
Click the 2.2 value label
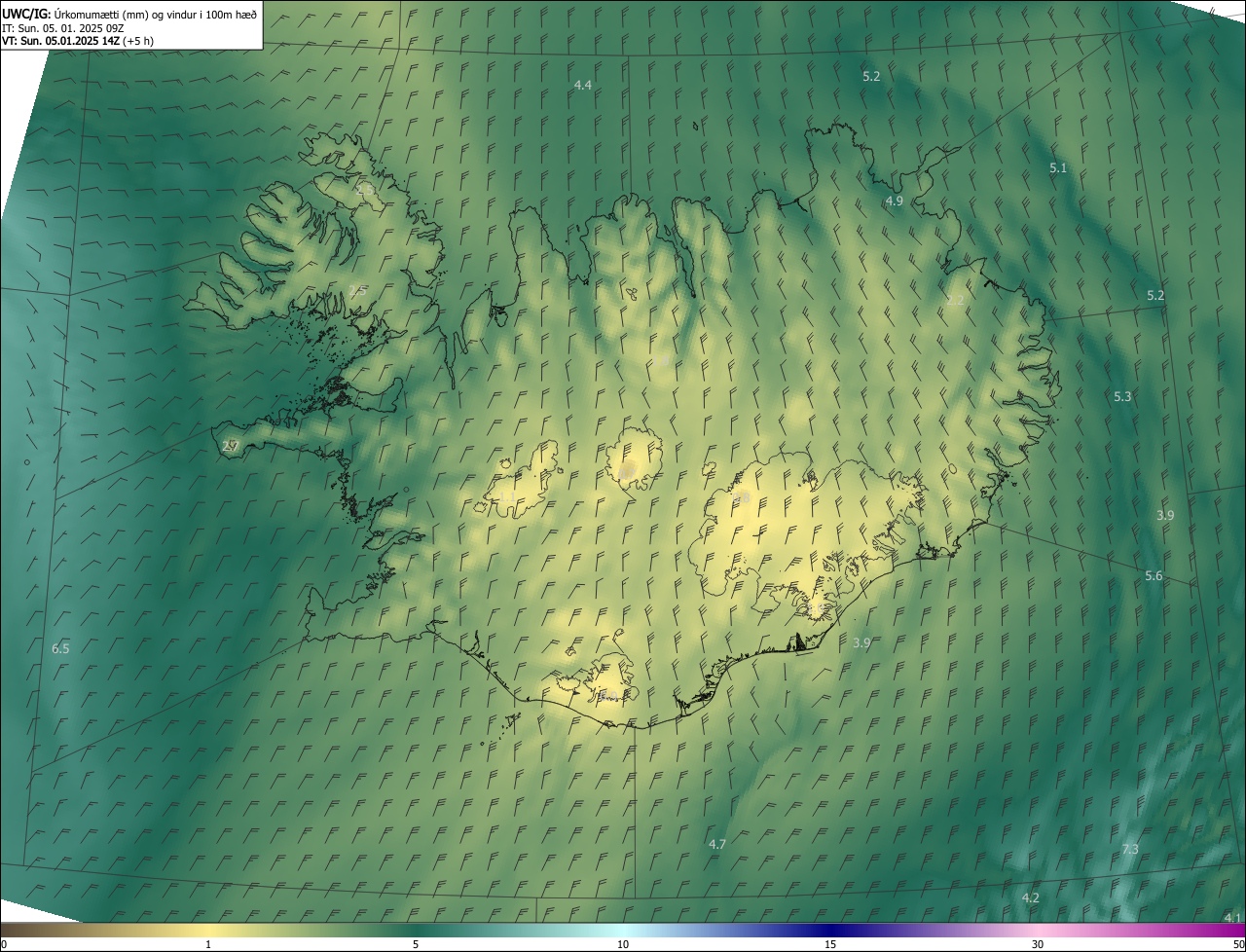coord(955,301)
